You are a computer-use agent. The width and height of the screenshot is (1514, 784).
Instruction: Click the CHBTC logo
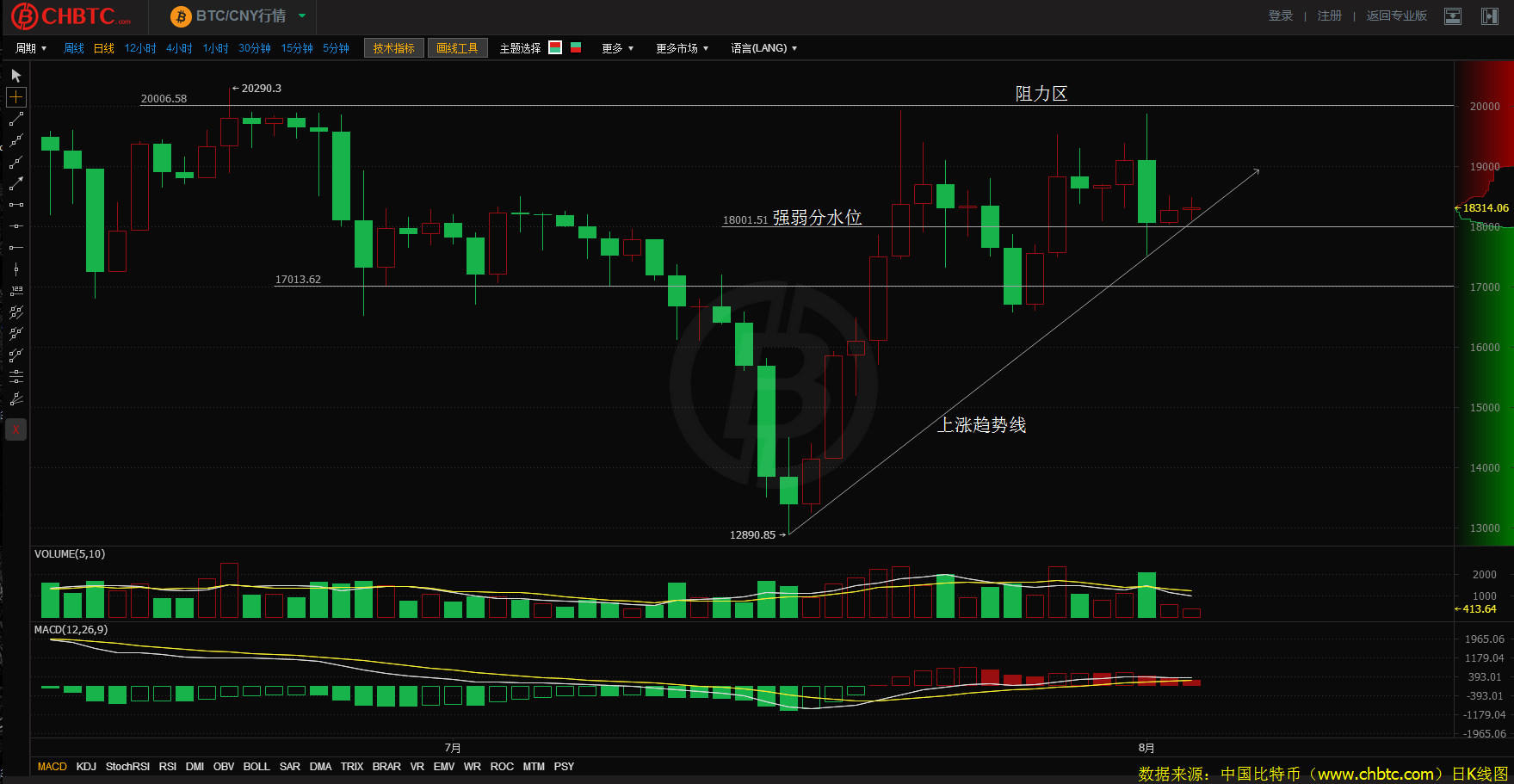71,16
